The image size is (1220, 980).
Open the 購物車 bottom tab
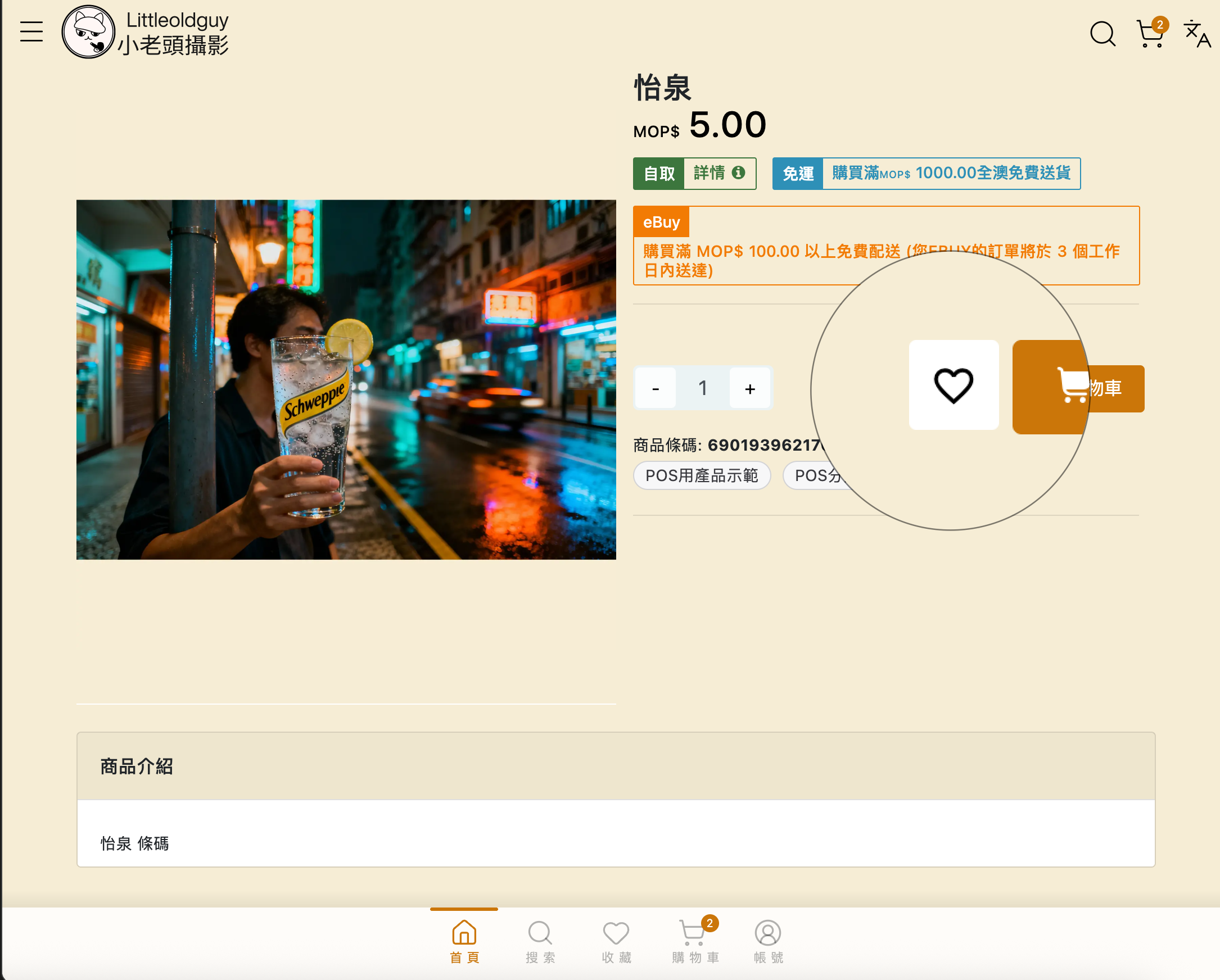coord(694,941)
